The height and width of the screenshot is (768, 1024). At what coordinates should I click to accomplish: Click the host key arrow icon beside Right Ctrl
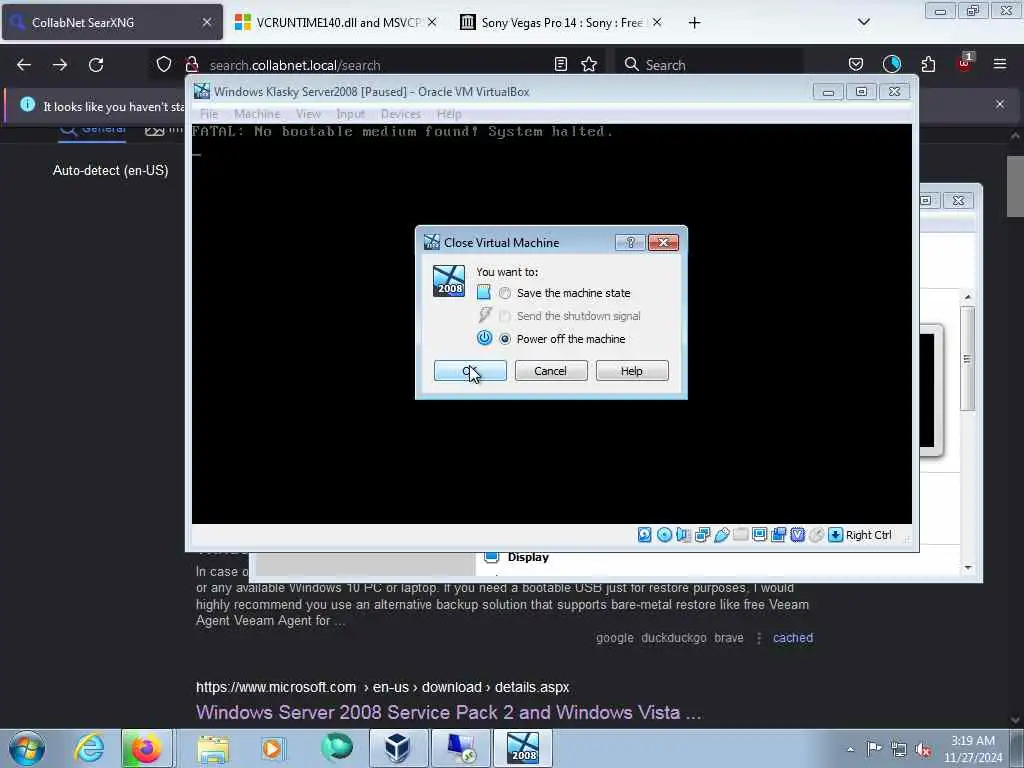pyautogui.click(x=835, y=535)
